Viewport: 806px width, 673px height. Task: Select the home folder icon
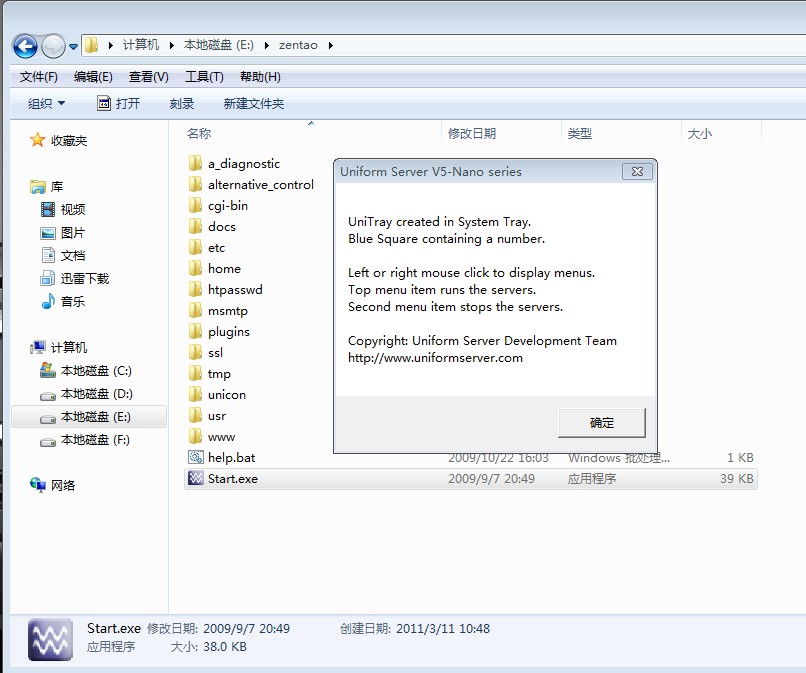point(195,268)
